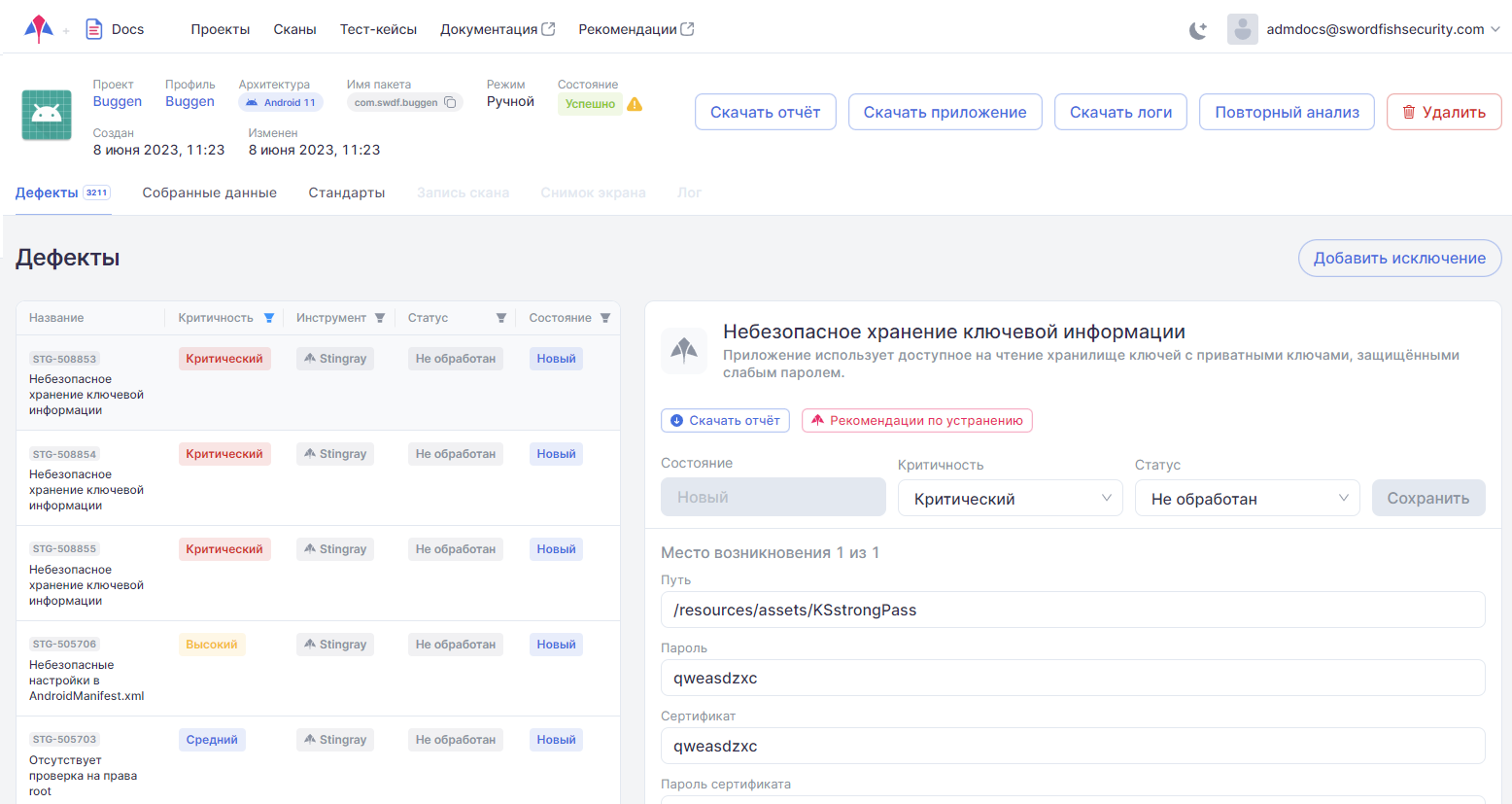Click the Android 11 architecture badge
The width and height of the screenshot is (1512, 804).
tap(281, 102)
